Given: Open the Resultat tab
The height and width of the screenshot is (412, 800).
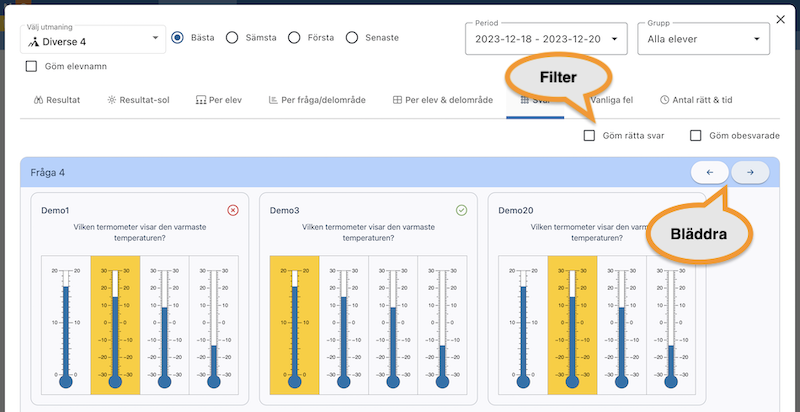Looking at the screenshot, I should tap(57, 100).
